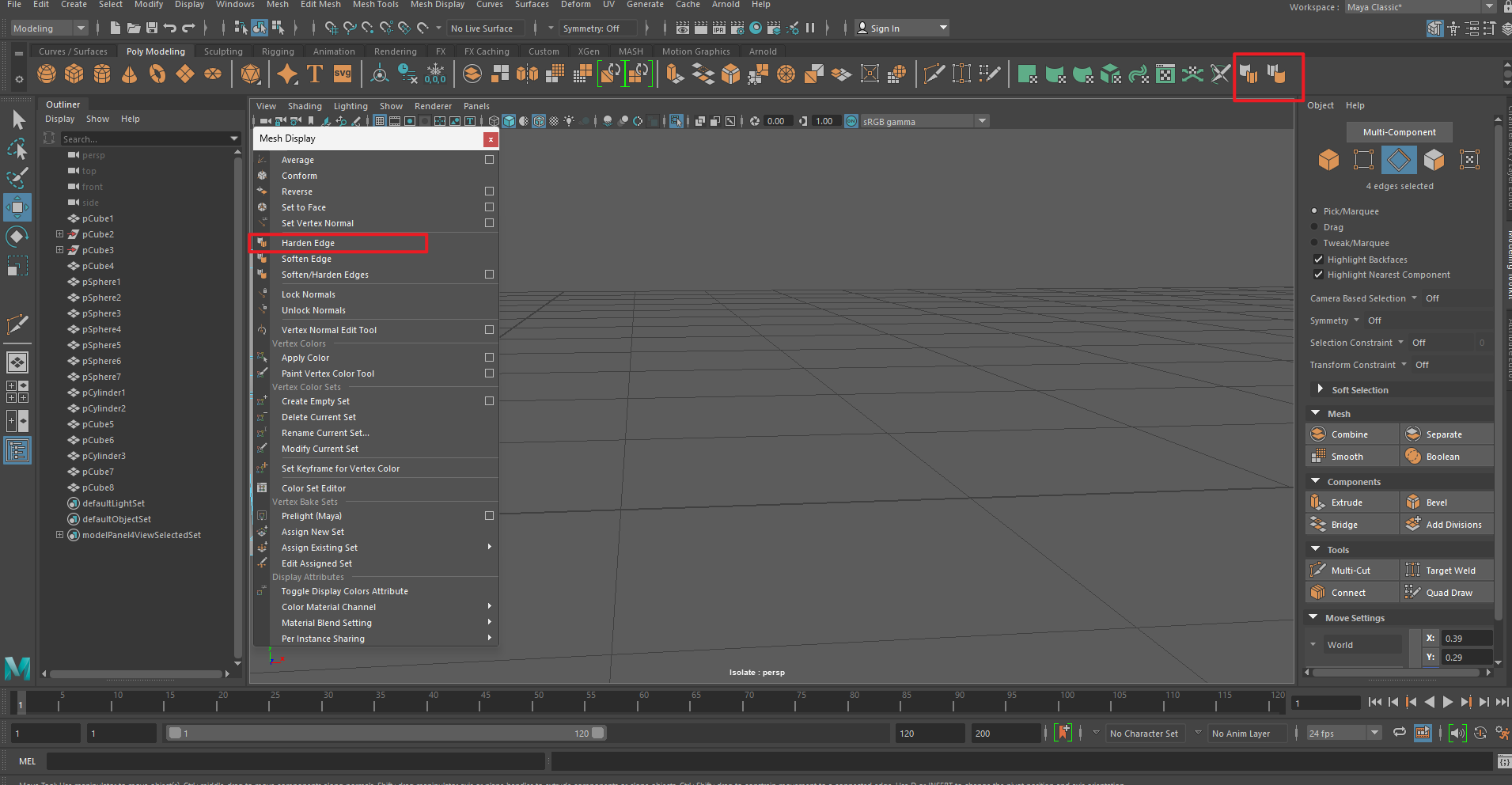Image resolution: width=1512 pixels, height=785 pixels.
Task: Click the Target Weld tool button
Action: click(1447, 571)
